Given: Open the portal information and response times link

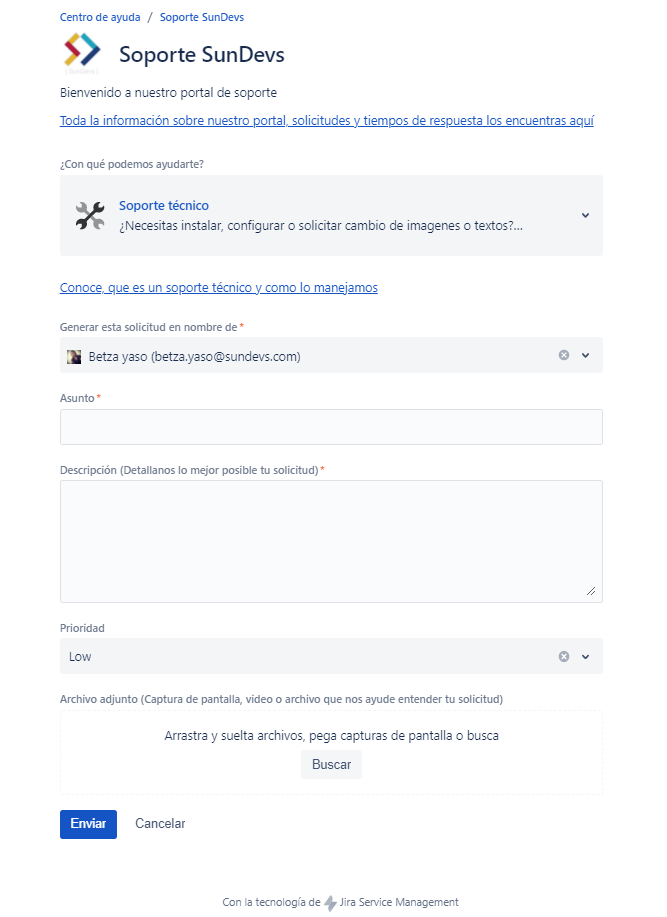Looking at the screenshot, I should tap(327, 121).
